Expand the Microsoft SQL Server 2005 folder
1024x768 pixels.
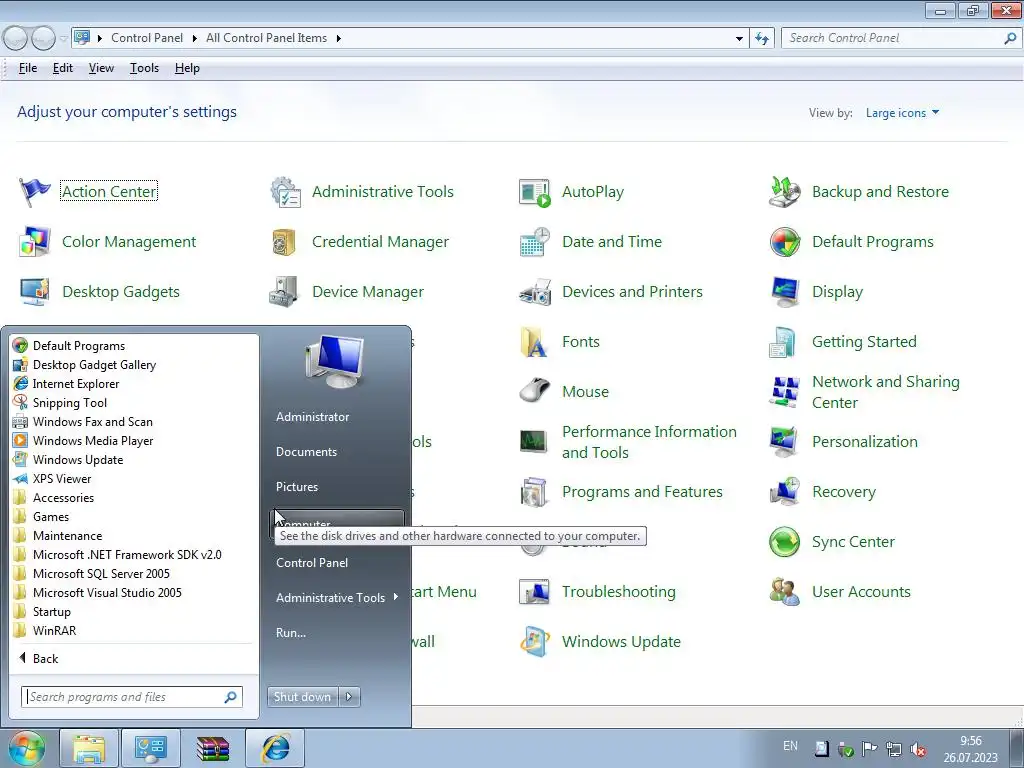[x=101, y=573]
